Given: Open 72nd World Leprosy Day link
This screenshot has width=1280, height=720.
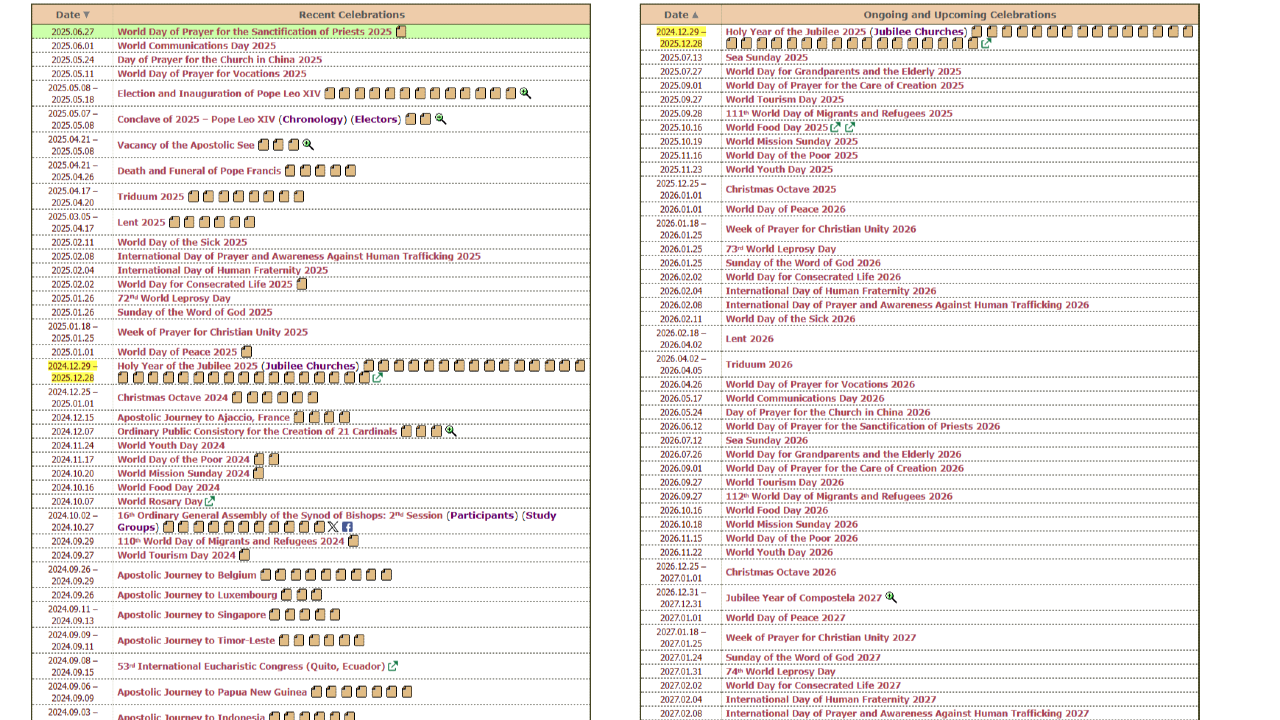Looking at the screenshot, I should [174, 299].
